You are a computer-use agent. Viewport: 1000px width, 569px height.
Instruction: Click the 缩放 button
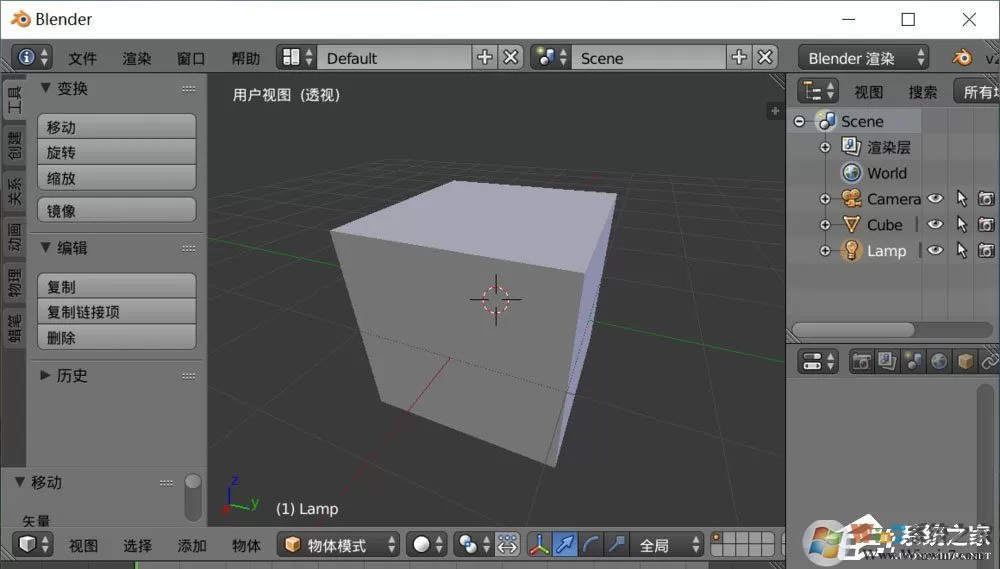[x=117, y=178]
